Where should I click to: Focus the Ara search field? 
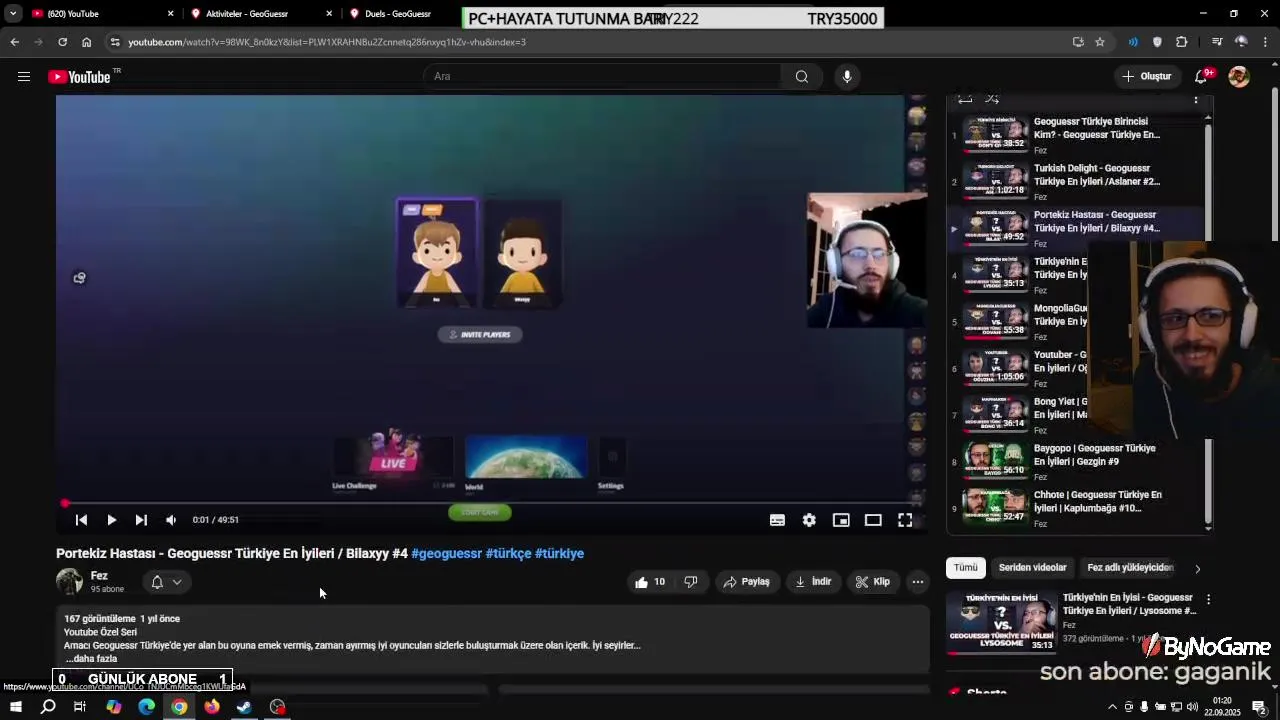click(x=603, y=76)
